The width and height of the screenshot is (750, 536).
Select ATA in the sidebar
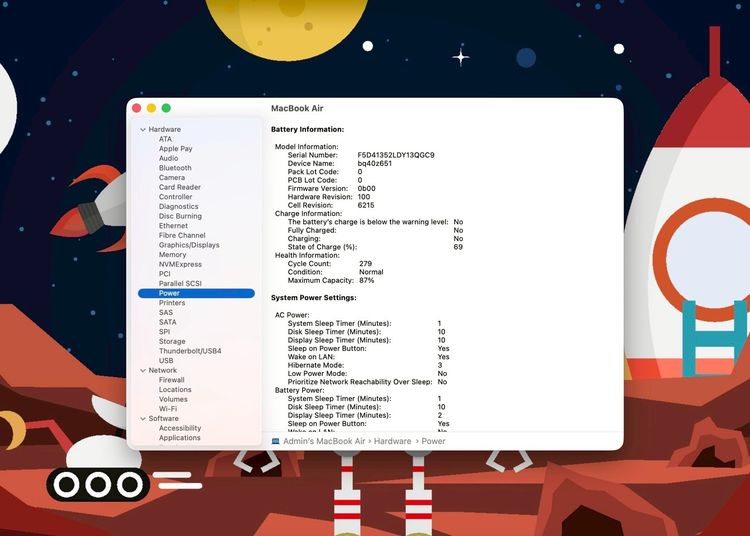pos(165,139)
